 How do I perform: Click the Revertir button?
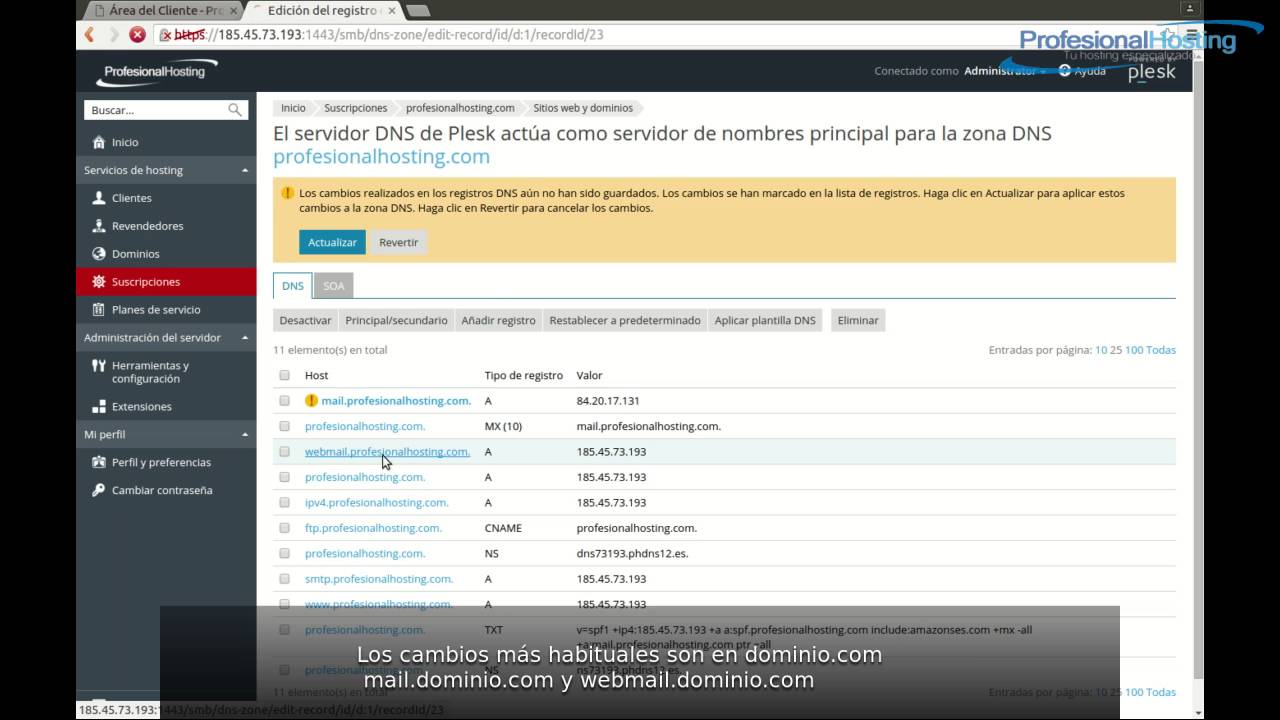(x=398, y=242)
